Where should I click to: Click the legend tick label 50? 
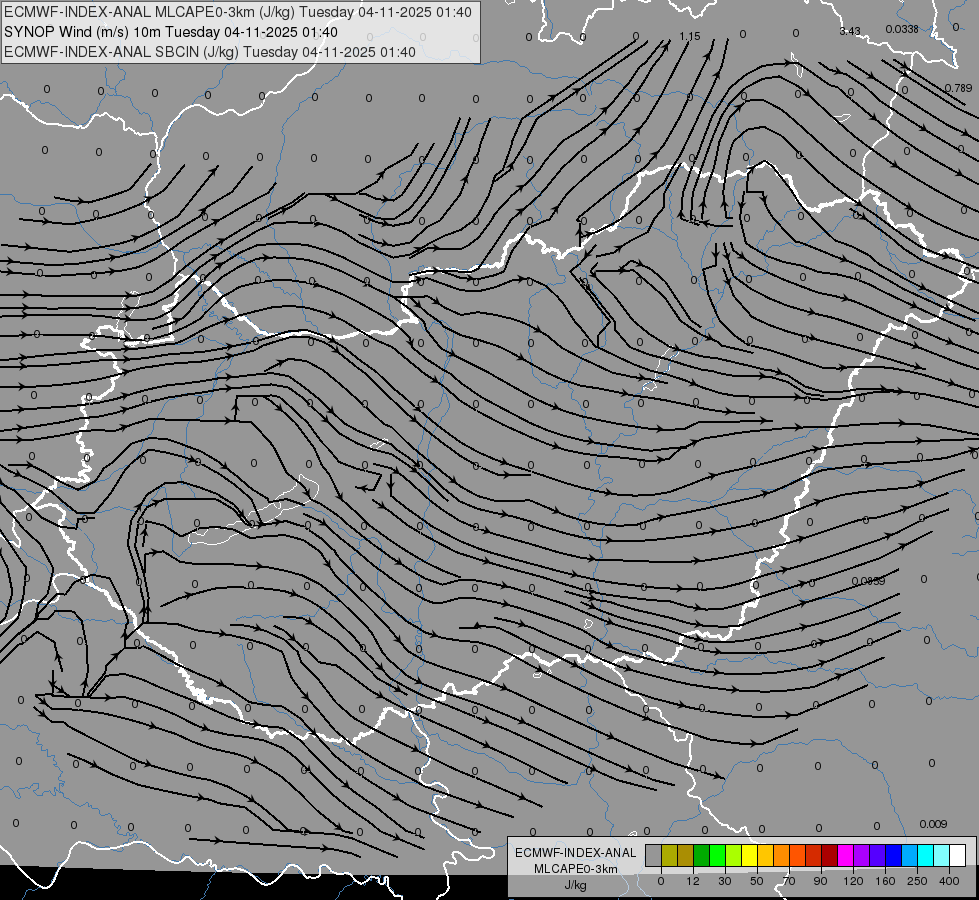click(757, 881)
